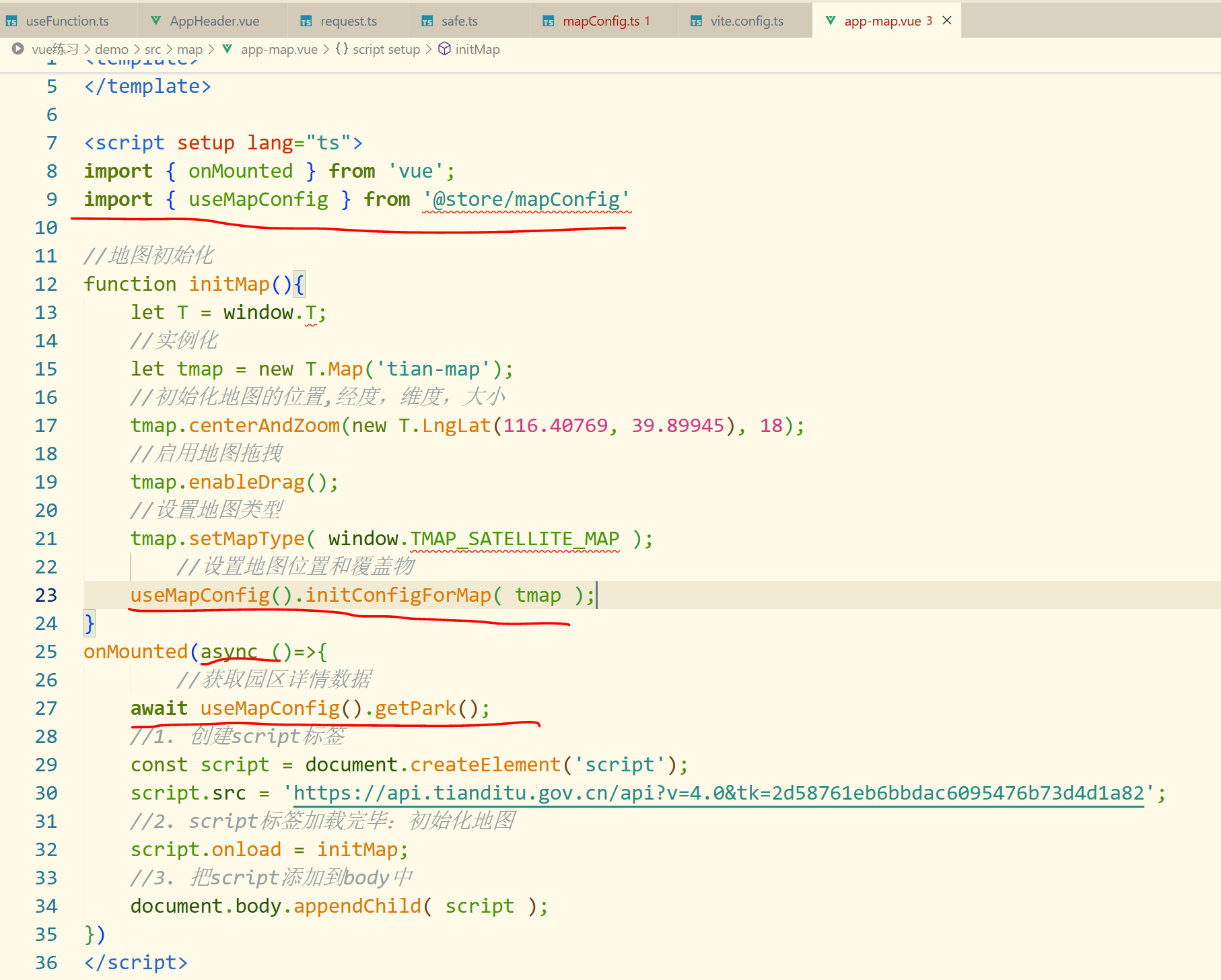Click the TS icon on safe.ts tab
1221x980 pixels.
(x=427, y=22)
